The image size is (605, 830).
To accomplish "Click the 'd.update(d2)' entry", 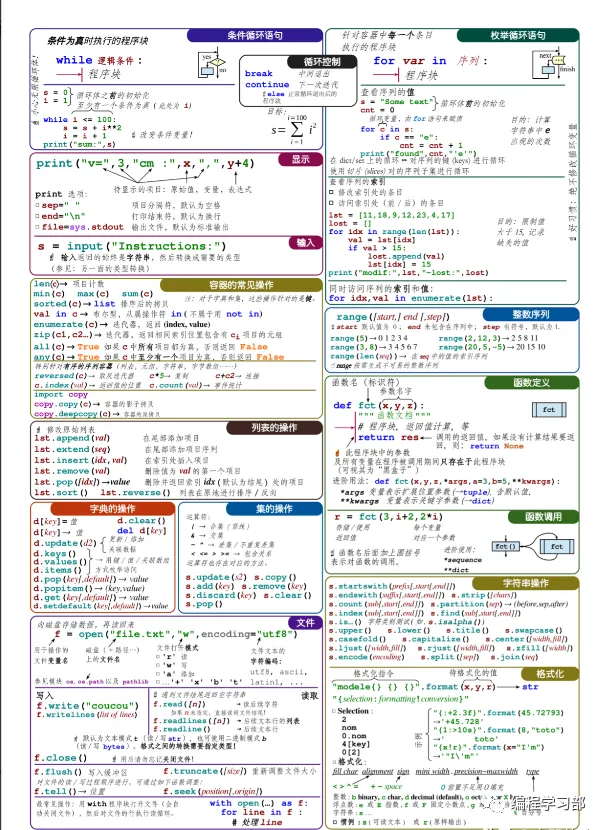I will [x=65, y=544].
